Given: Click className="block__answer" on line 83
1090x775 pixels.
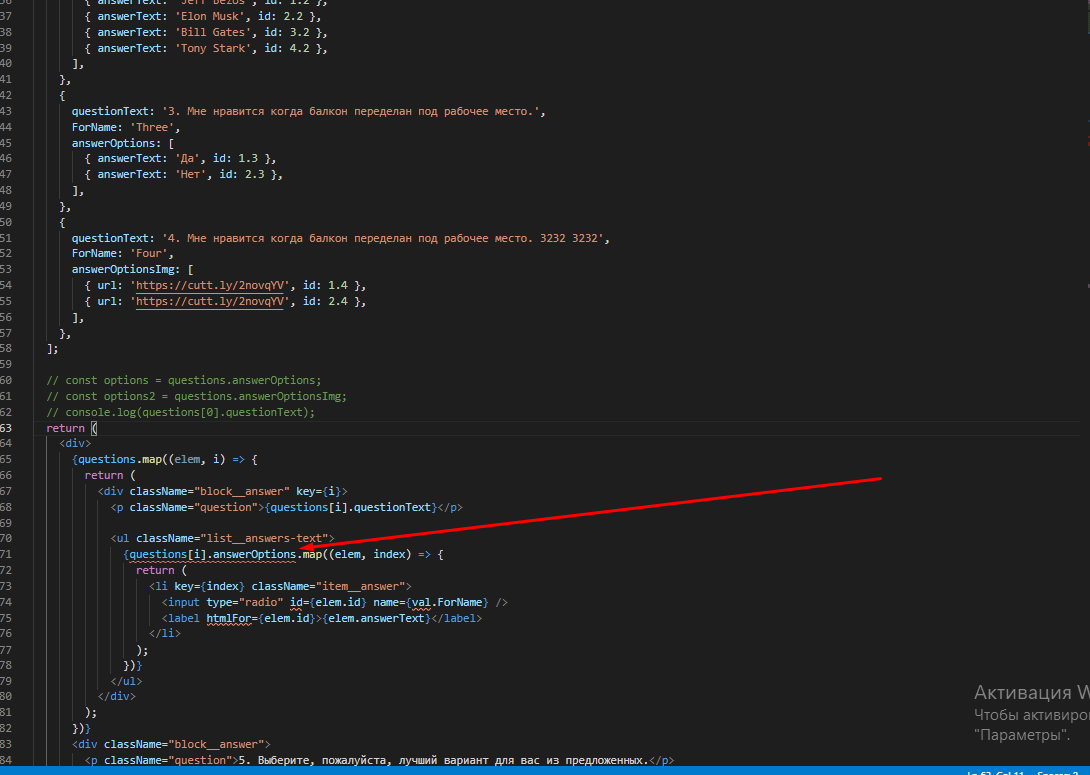Looking at the screenshot, I should 184,745.
